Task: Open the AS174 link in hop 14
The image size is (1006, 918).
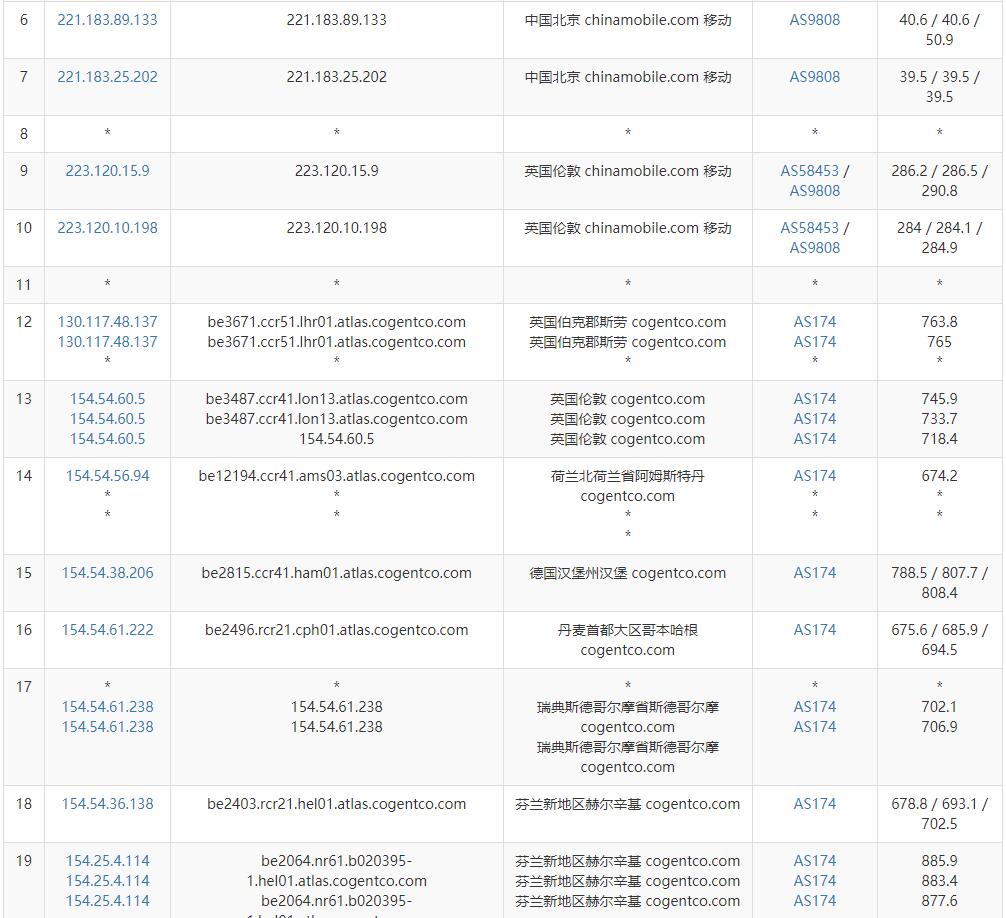Action: point(814,476)
